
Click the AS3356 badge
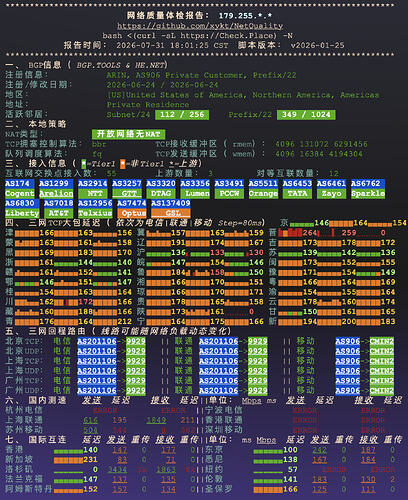(195, 184)
